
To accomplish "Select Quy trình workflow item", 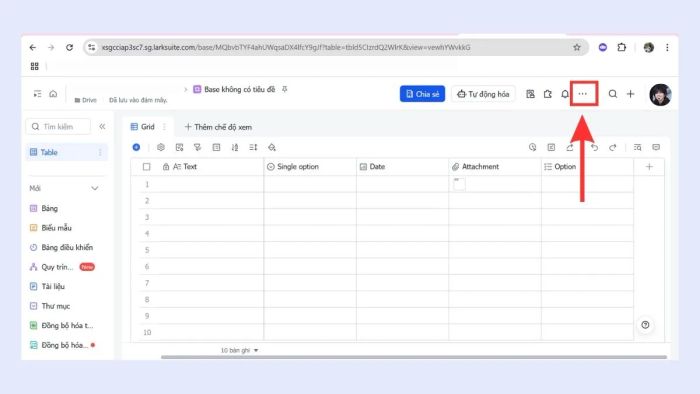I will click(x=62, y=267).
